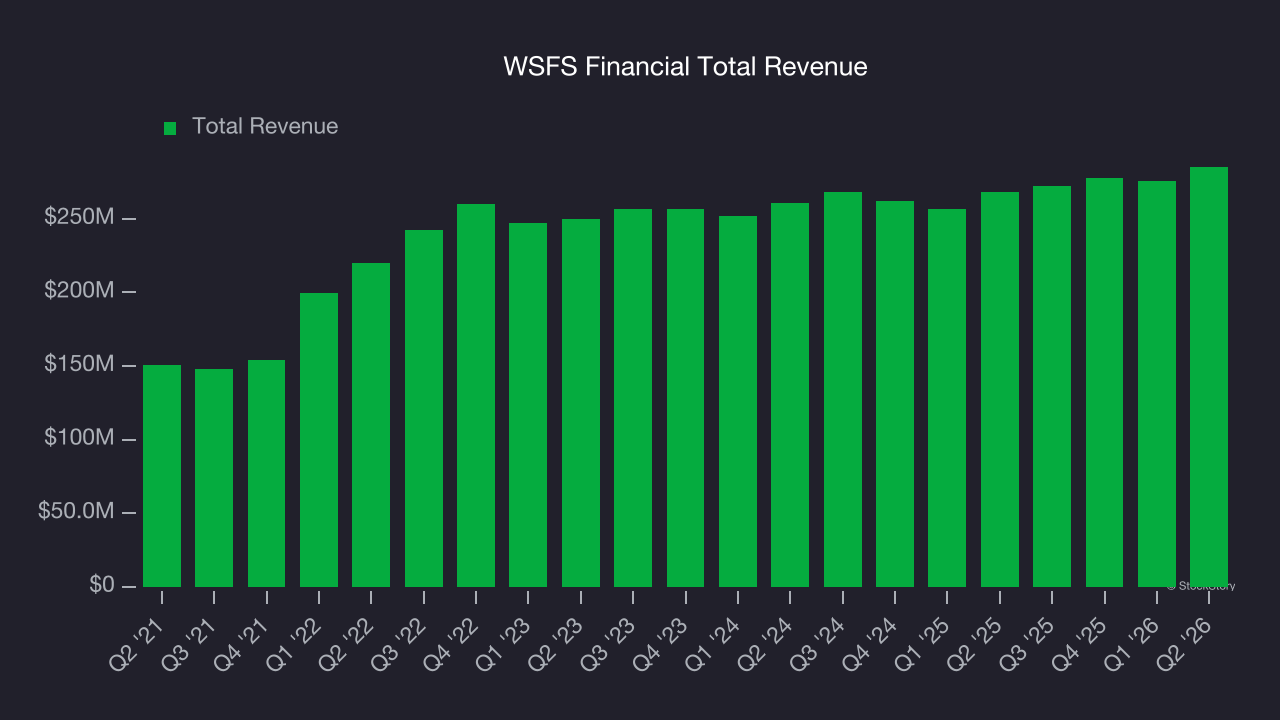
Task: Select the revenue bar for Q2 '21
Action: tap(162, 476)
